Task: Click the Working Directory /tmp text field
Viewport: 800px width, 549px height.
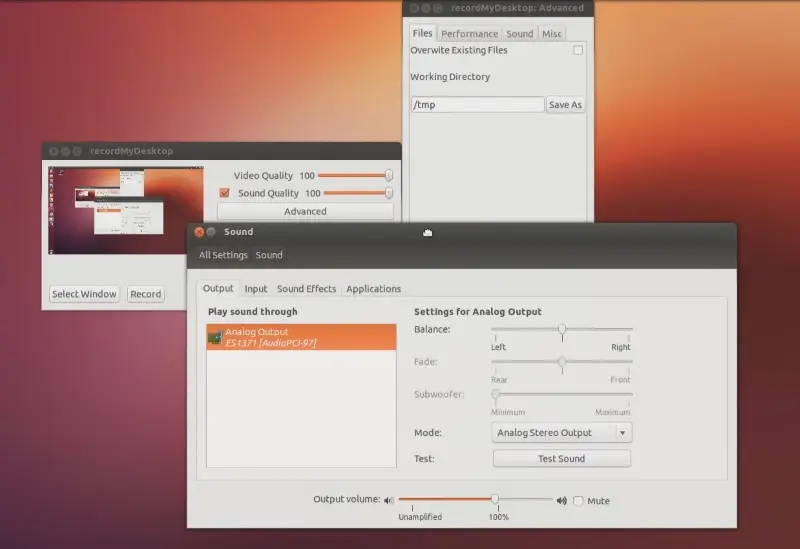Action: 477,105
